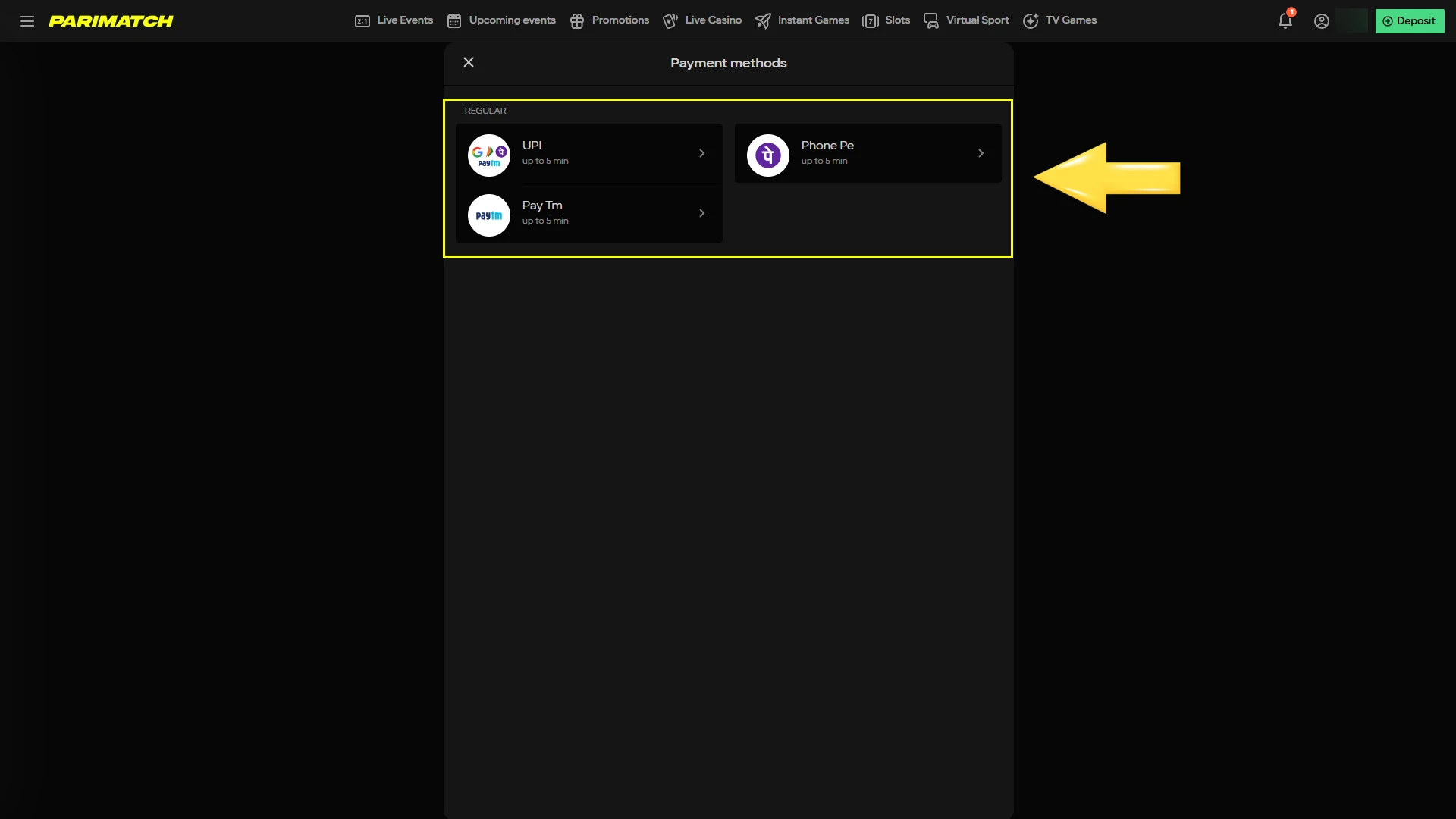The width and height of the screenshot is (1456, 819).
Task: Expand the Phone Pe option chevron
Action: 981,153
